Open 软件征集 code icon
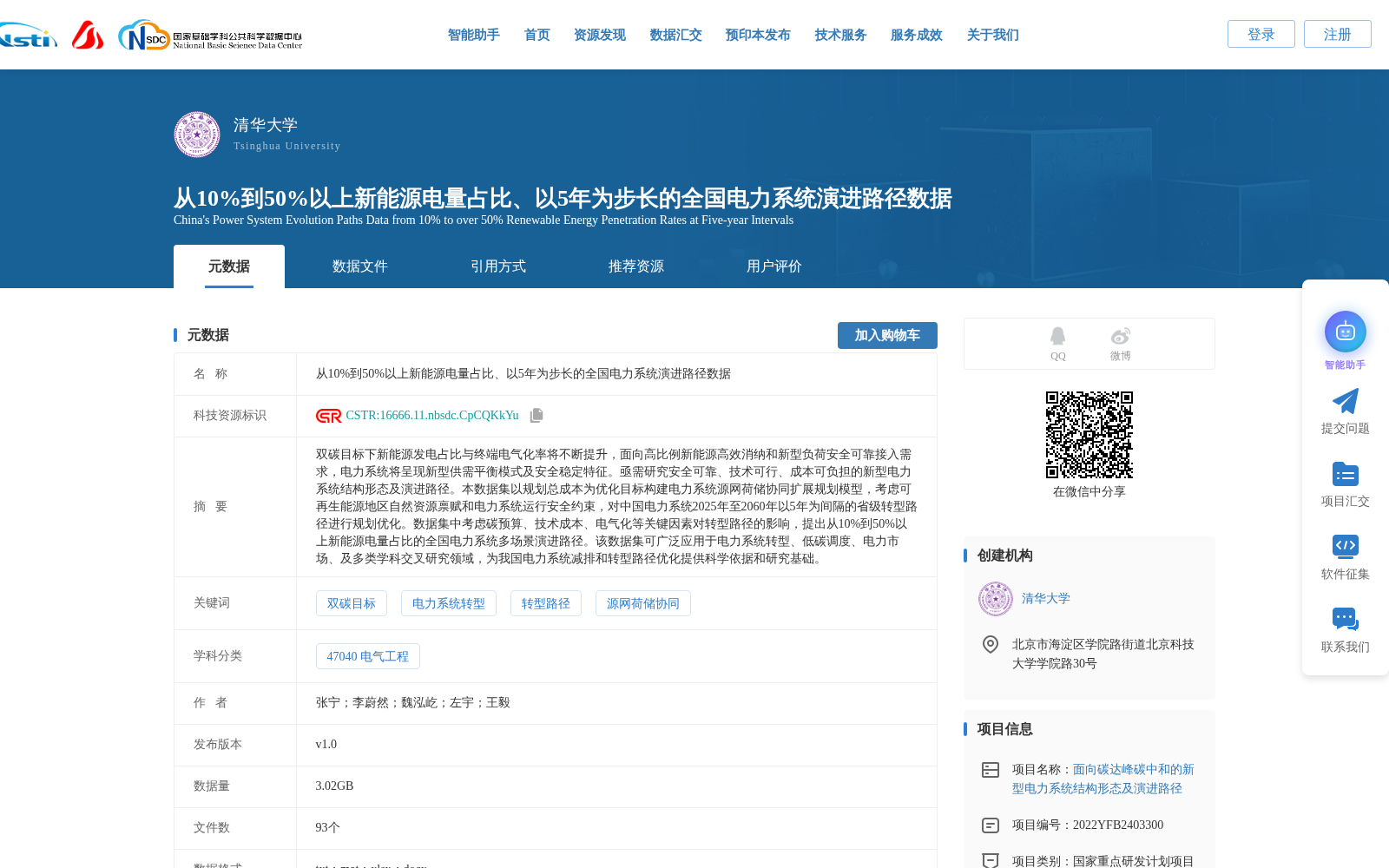The image size is (1389, 868). pyautogui.click(x=1345, y=546)
